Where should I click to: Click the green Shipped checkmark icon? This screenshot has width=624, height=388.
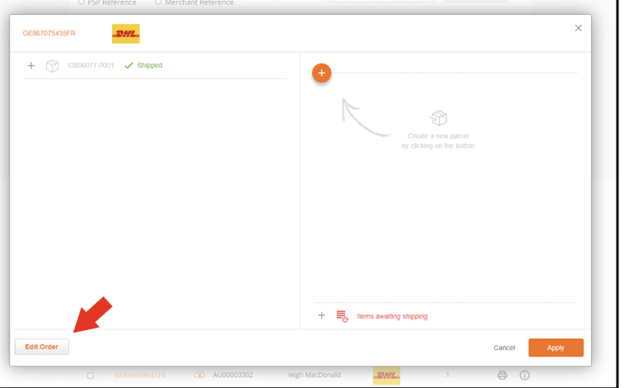click(129, 66)
